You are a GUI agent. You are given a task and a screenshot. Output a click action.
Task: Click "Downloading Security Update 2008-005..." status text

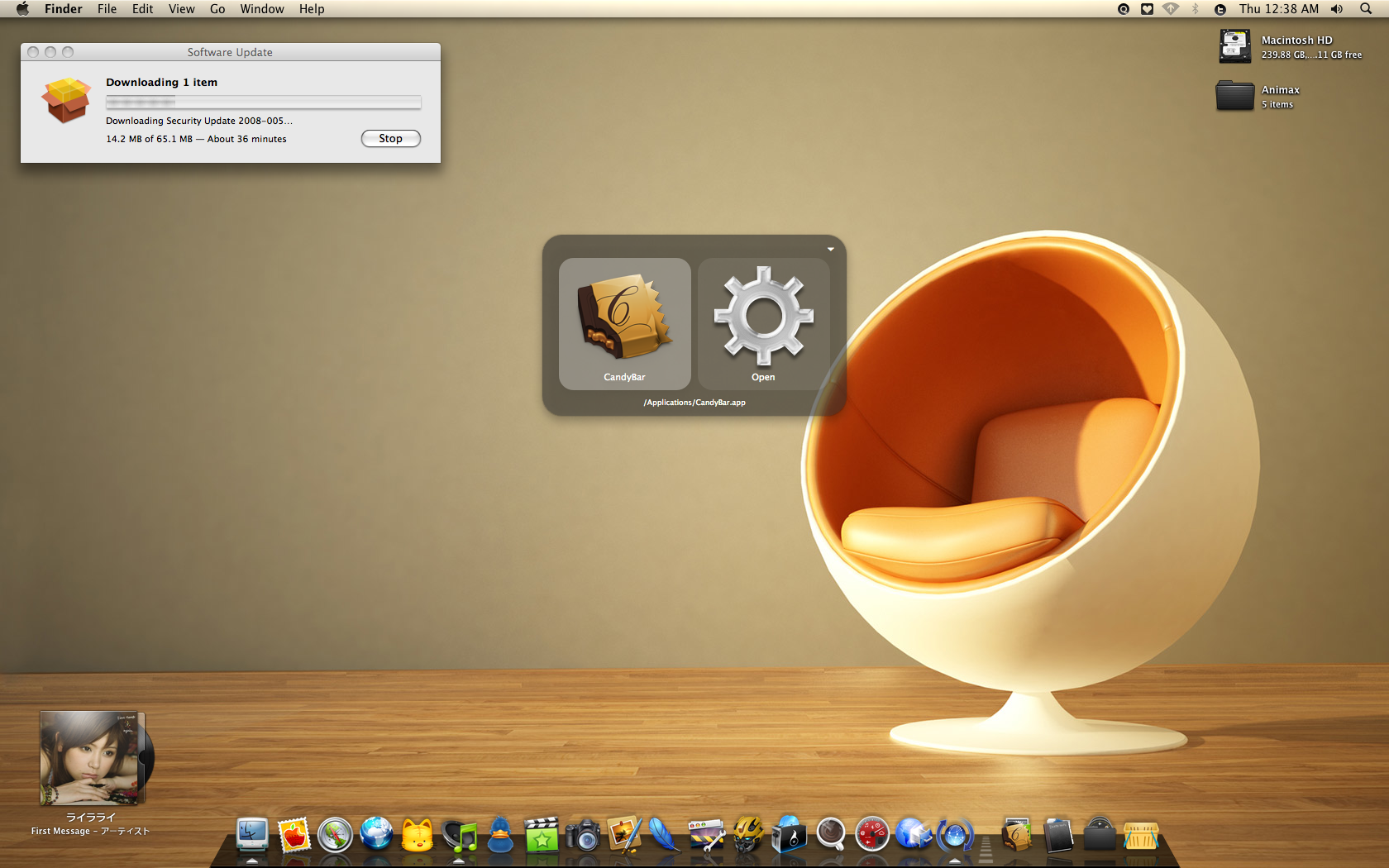pos(199,121)
